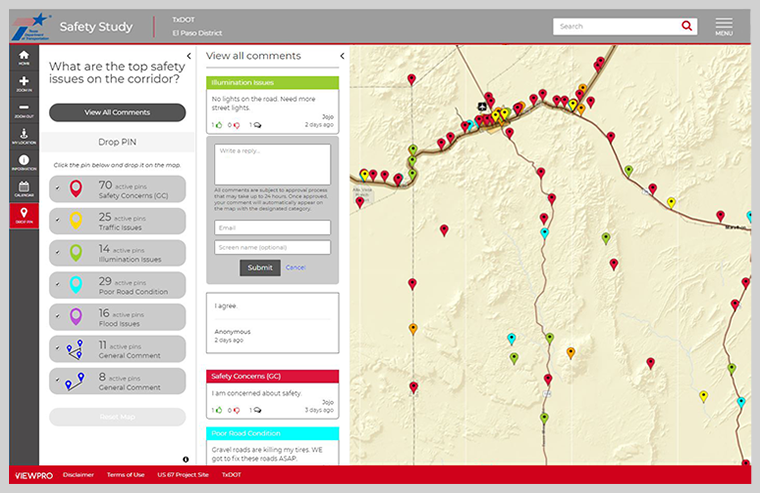Click the Screen name (optional) field
Viewport: 760px width, 493px height.
point(272,247)
